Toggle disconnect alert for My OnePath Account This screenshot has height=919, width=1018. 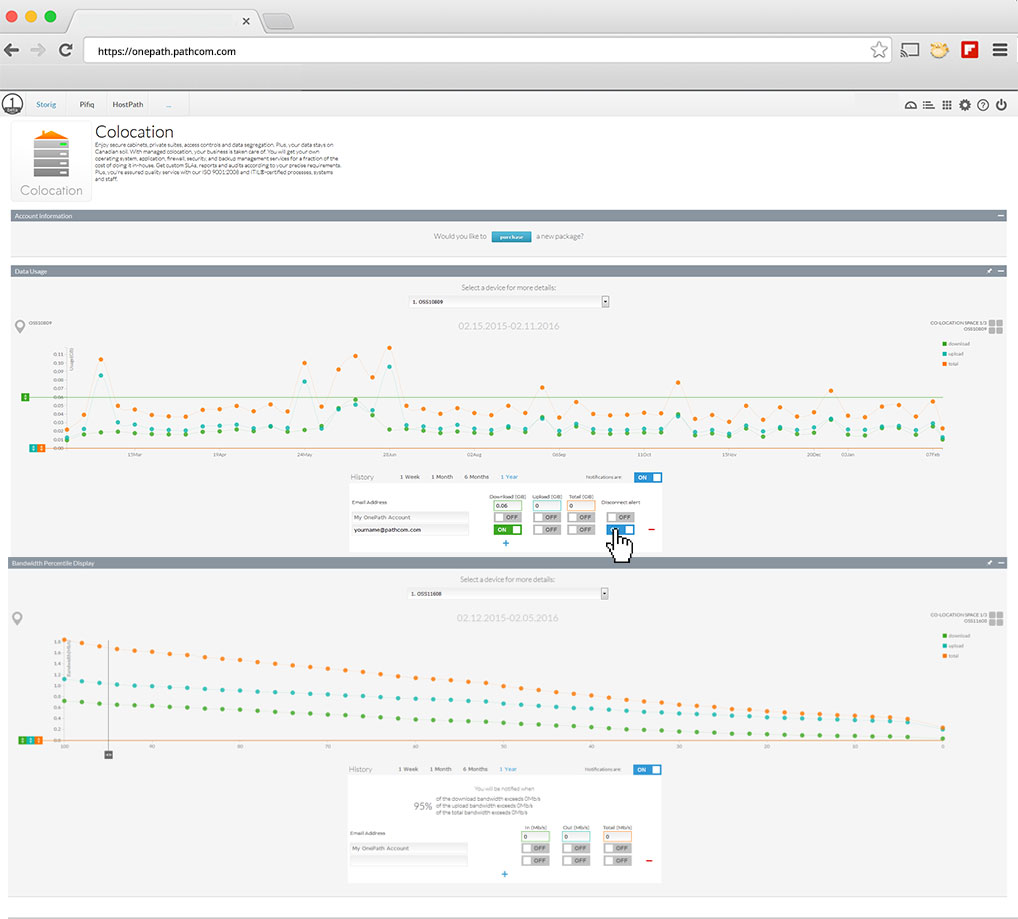click(x=620, y=517)
